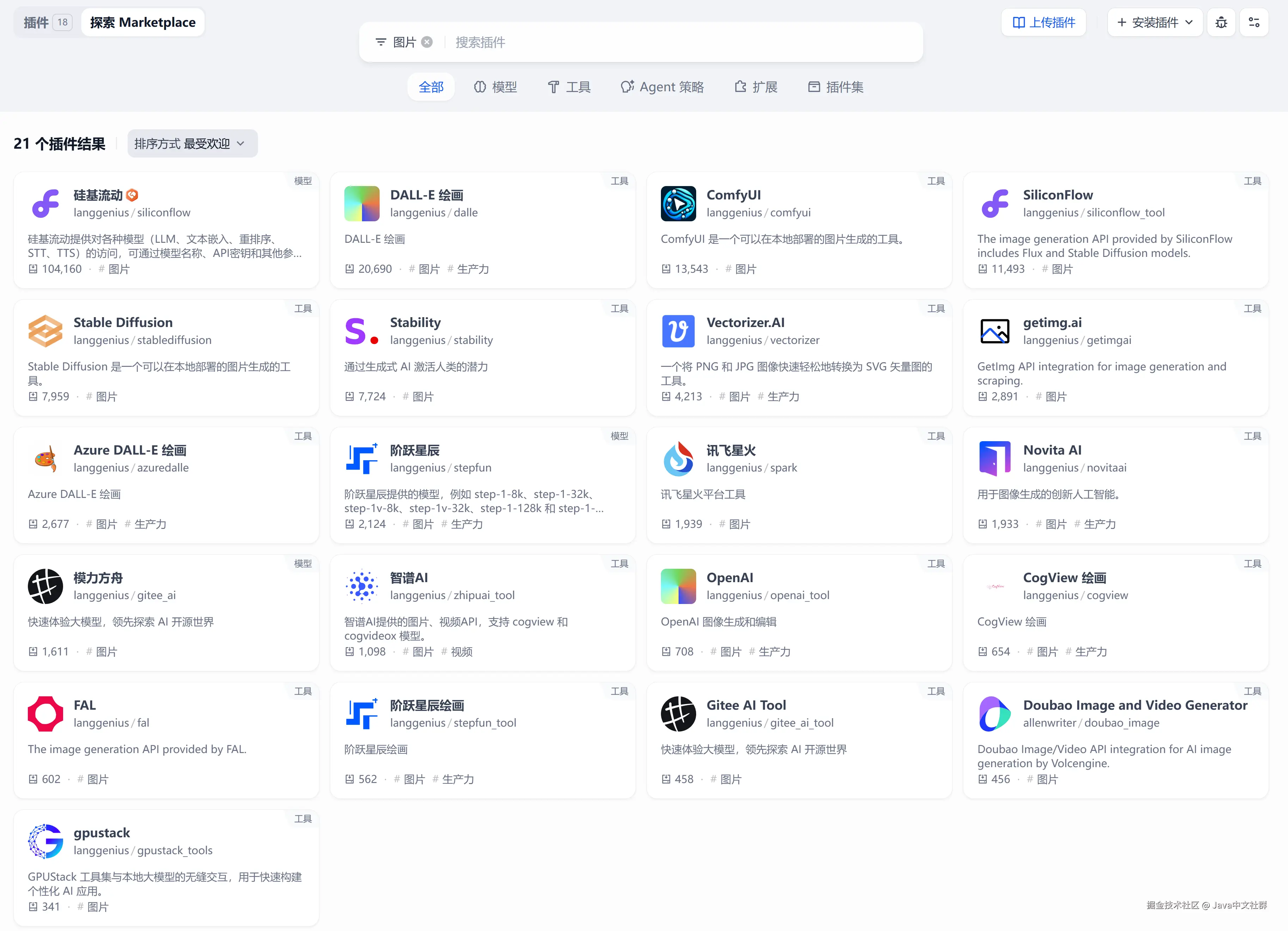The width and height of the screenshot is (1288, 931).
Task: Click the gpustack plugin icon
Action: (x=45, y=841)
